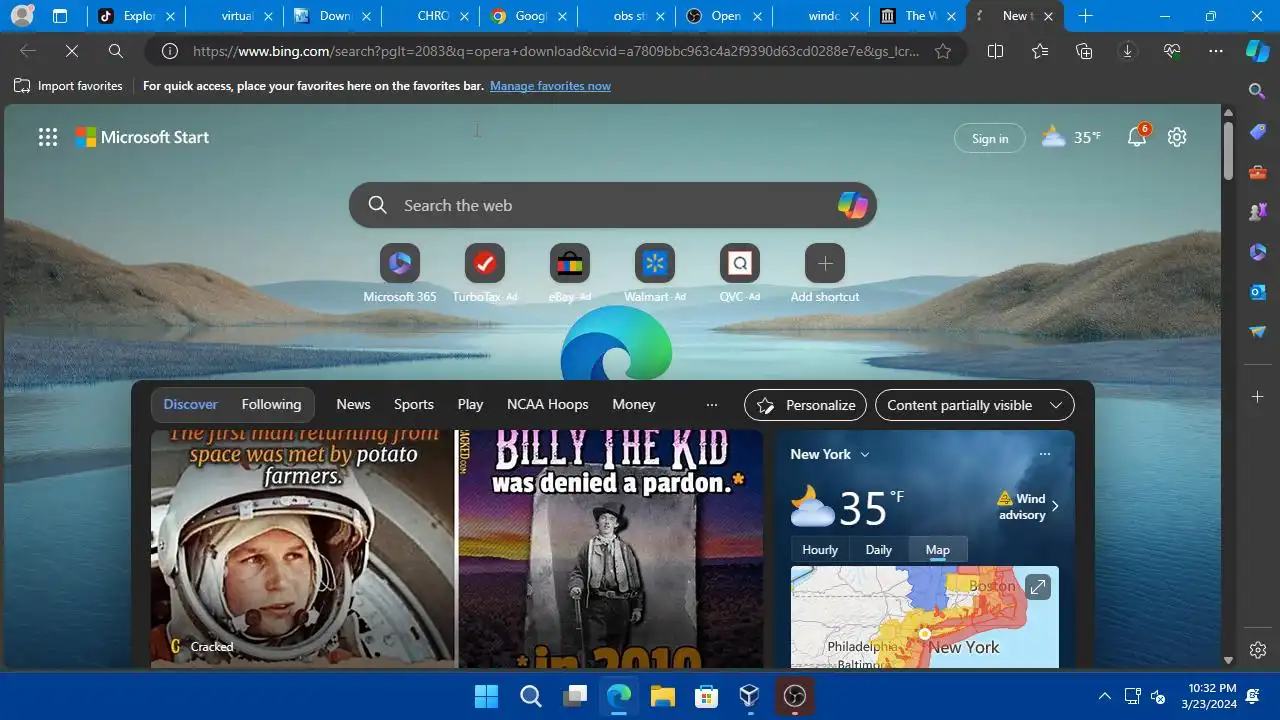The height and width of the screenshot is (720, 1280).
Task: Open Settings and more ellipsis menu
Action: pos(1216,52)
